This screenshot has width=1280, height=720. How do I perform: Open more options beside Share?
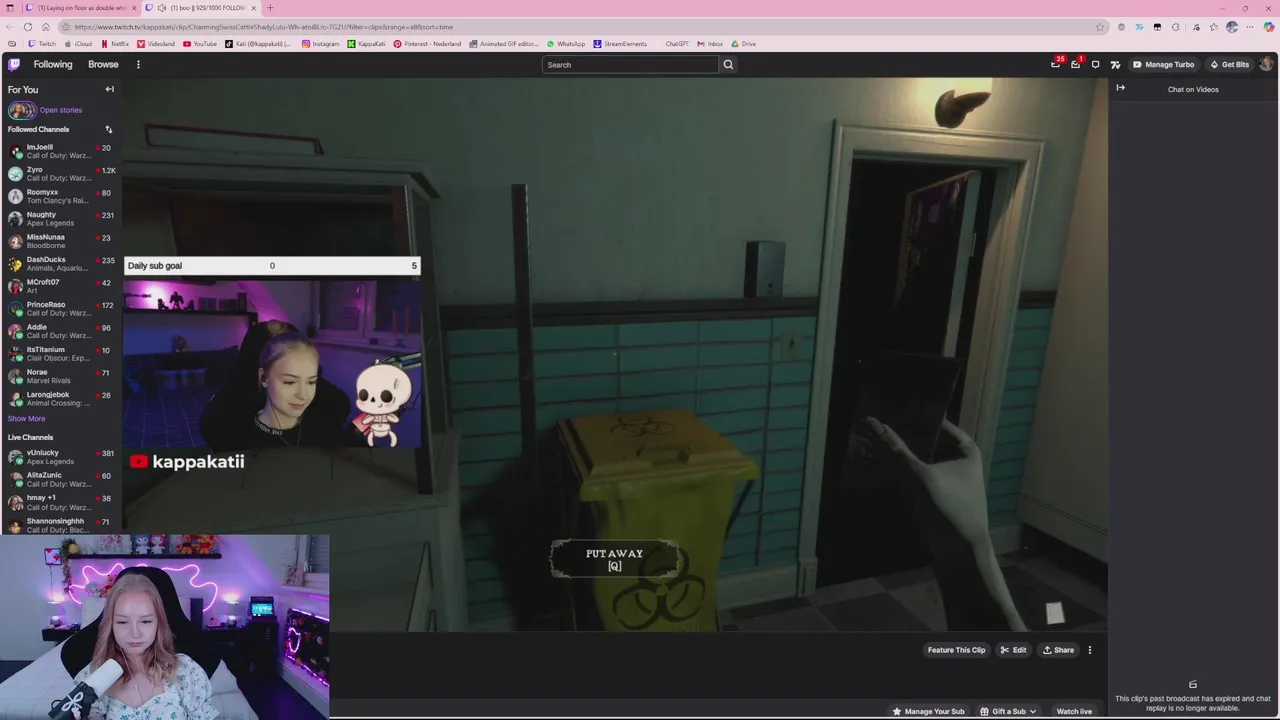[1090, 650]
